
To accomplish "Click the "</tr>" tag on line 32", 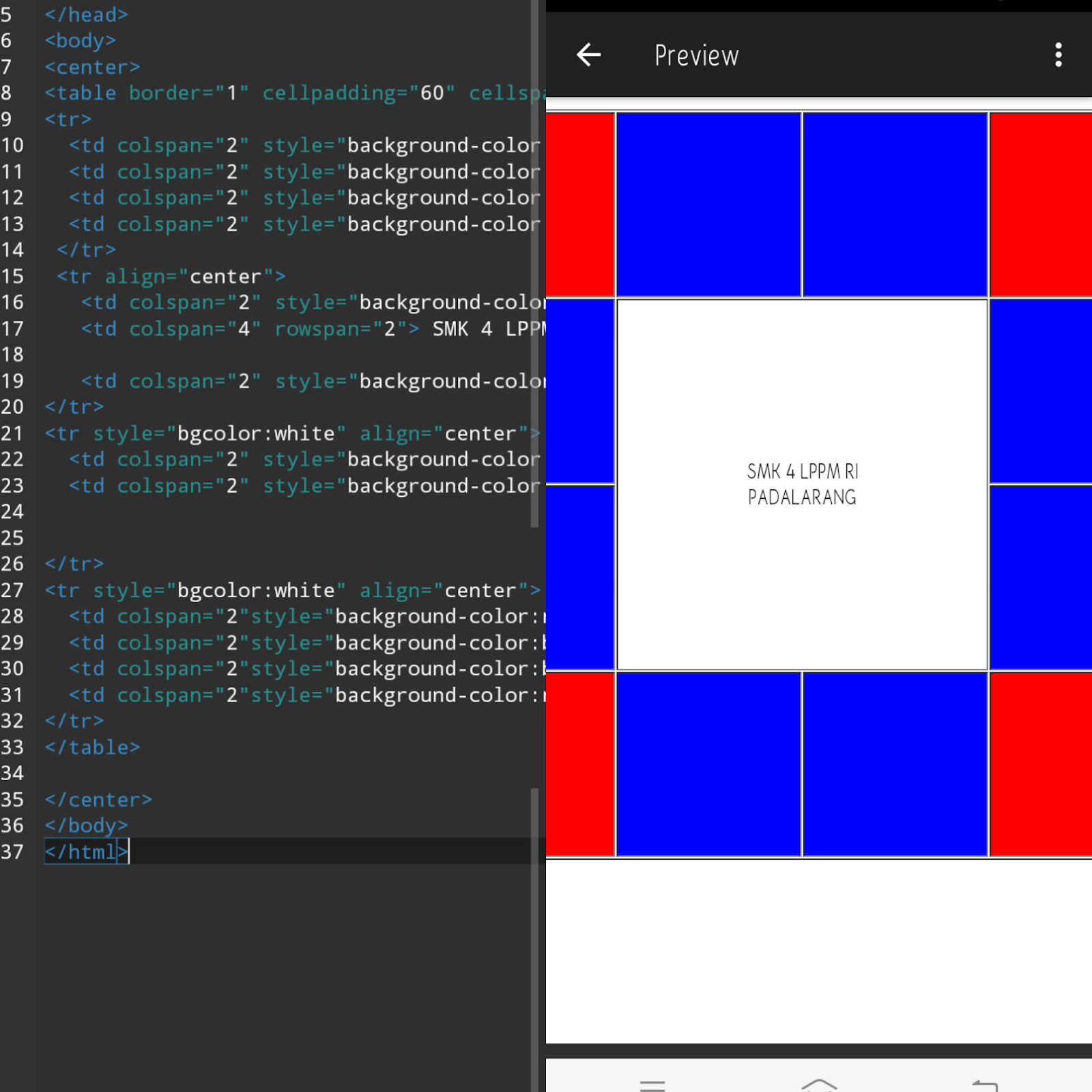I will pyautogui.click(x=74, y=721).
